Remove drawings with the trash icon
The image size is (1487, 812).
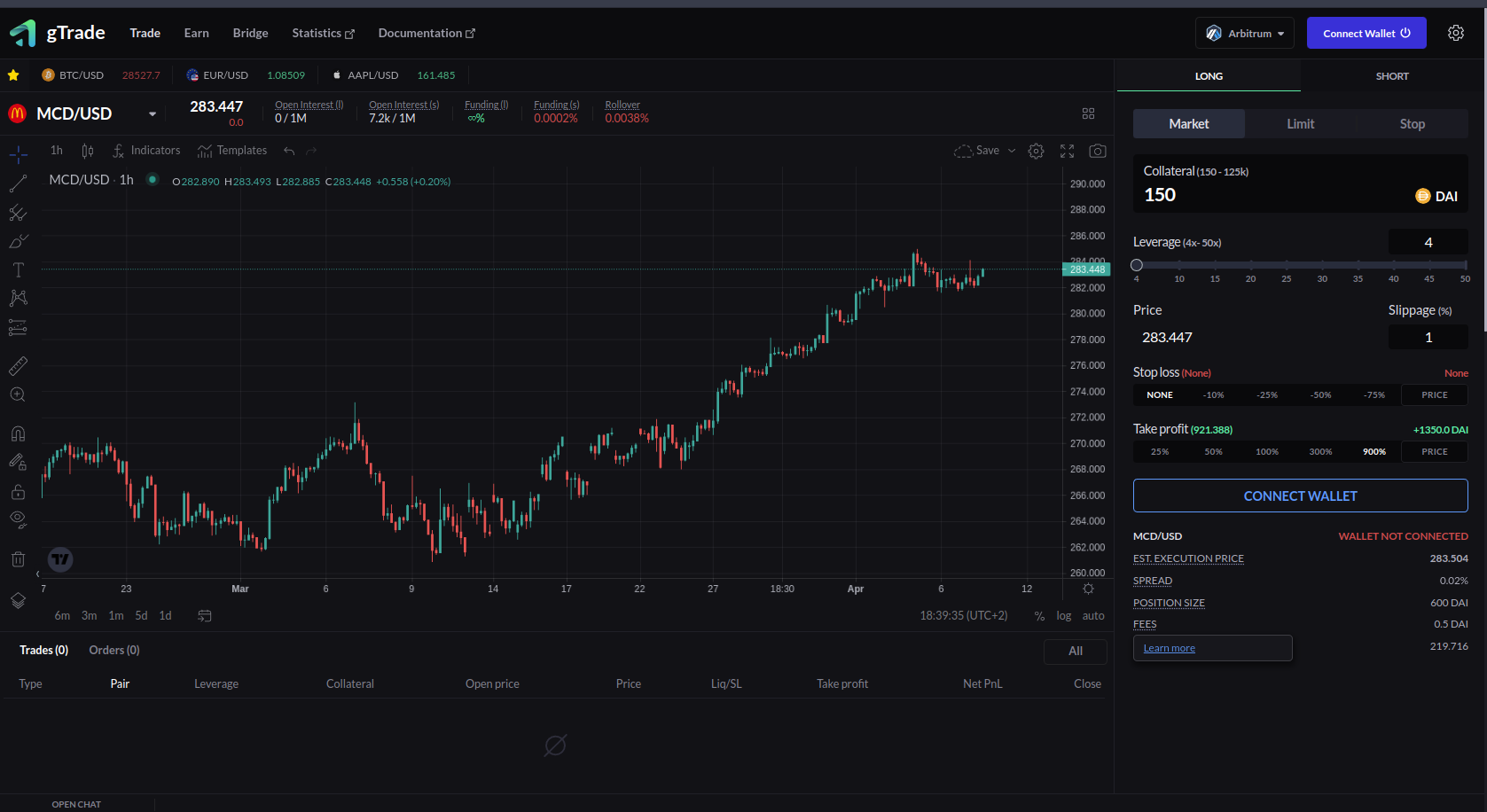pos(18,558)
